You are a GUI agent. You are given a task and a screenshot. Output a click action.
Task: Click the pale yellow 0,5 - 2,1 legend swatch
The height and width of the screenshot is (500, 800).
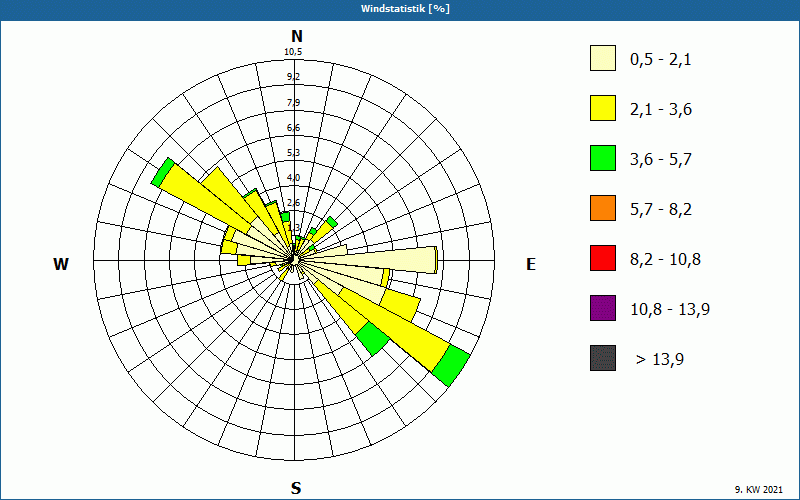(603, 58)
